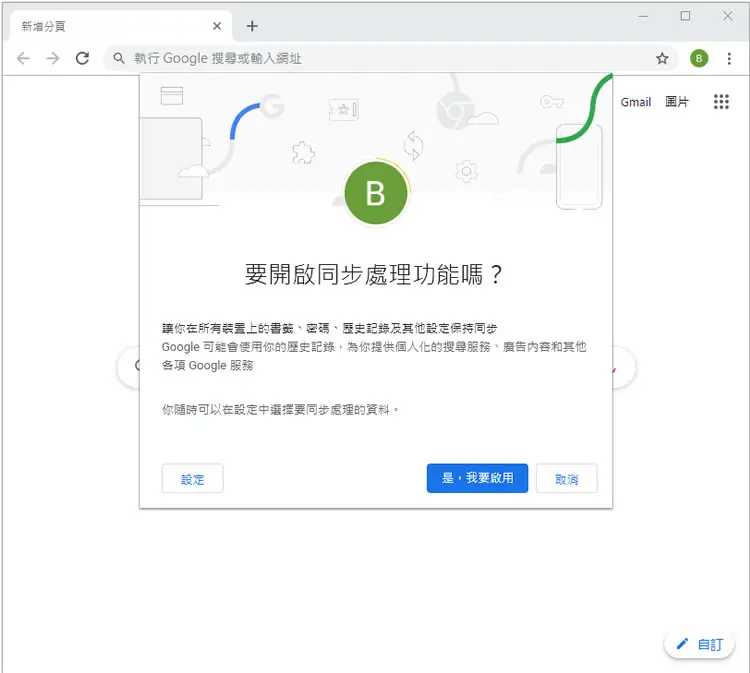Viewport: 750px width, 673px height.
Task: Click the 設定 button in sync dialog
Action: point(192,478)
